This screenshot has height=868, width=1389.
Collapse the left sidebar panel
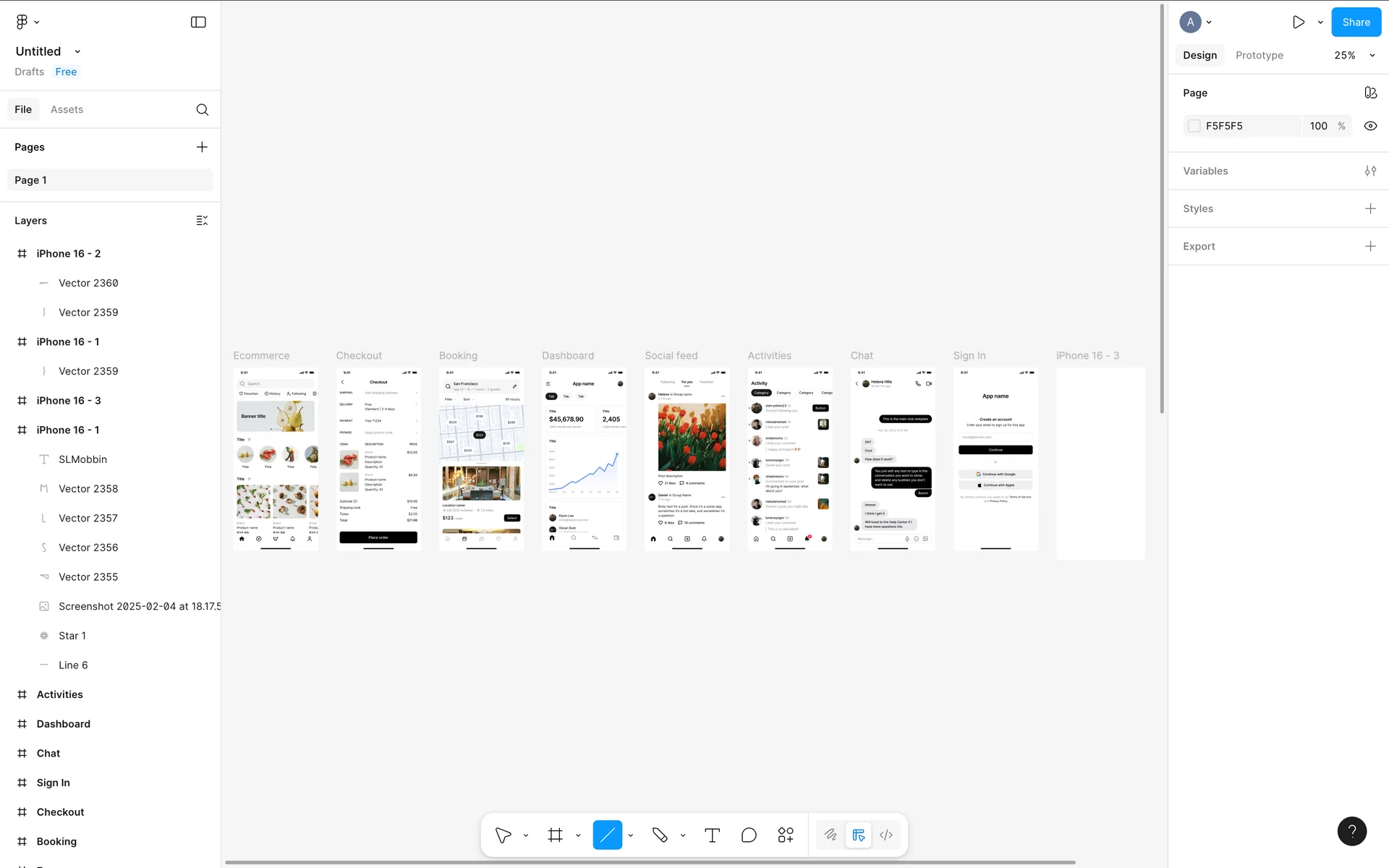point(198,22)
